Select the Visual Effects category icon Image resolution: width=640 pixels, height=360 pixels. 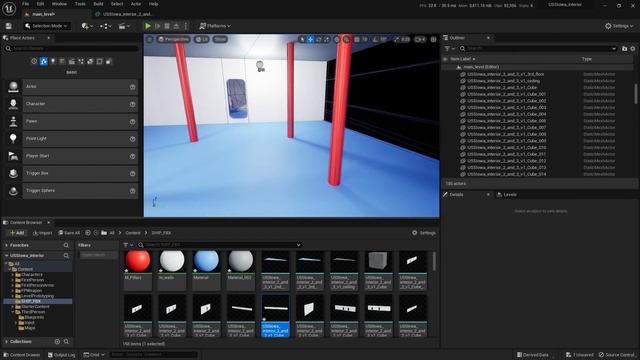pos(81,62)
